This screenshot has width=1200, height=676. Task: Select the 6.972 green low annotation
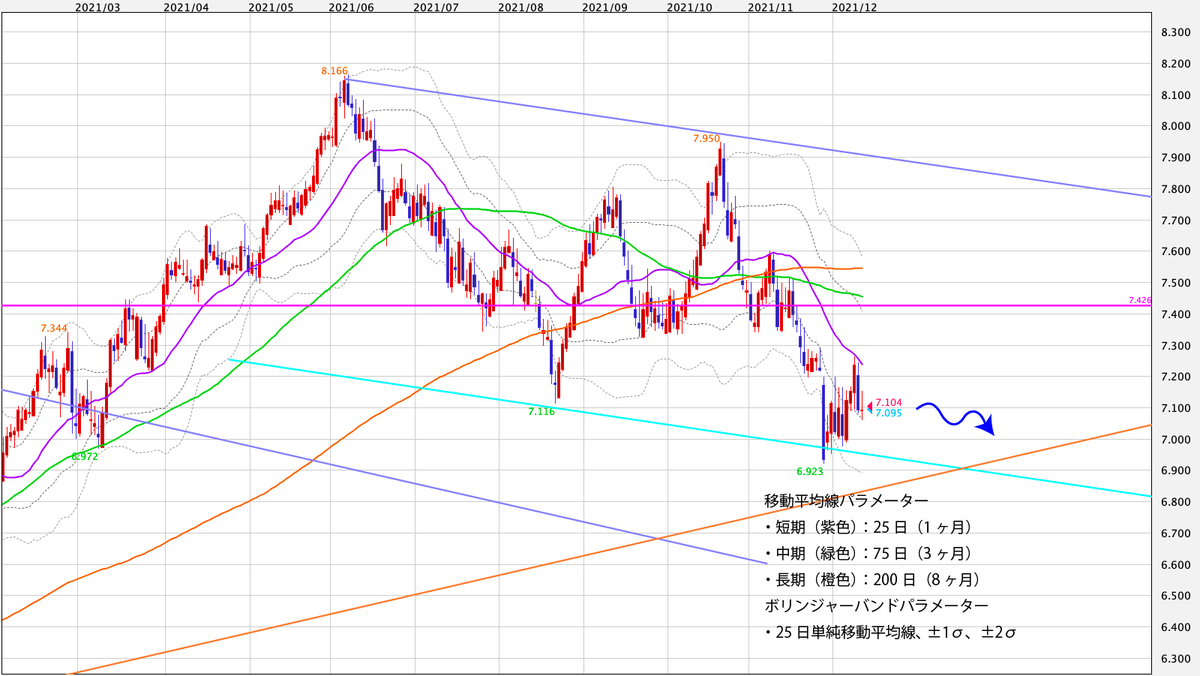[84, 456]
